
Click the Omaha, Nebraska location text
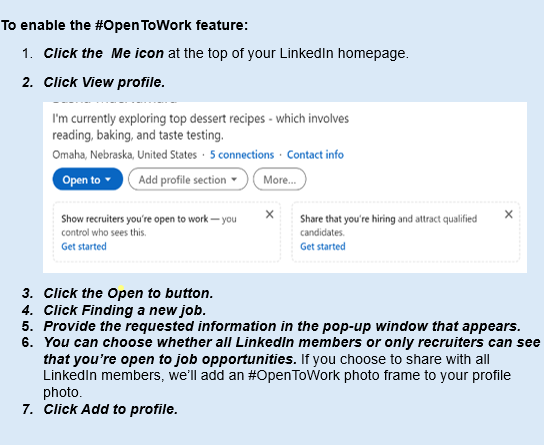125,155
